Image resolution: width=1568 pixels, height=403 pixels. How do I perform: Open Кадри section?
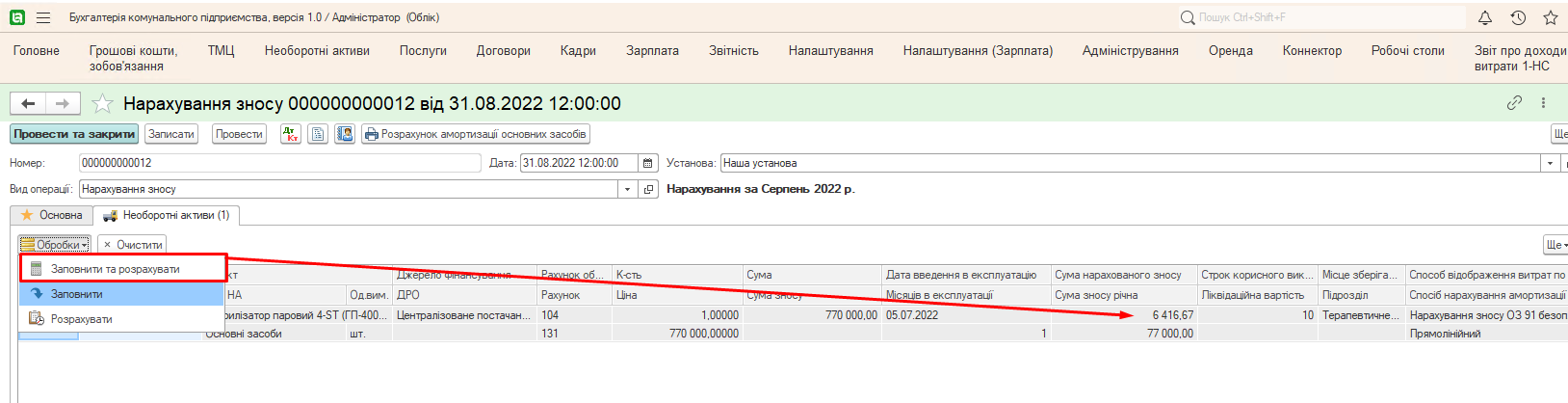coord(578,51)
